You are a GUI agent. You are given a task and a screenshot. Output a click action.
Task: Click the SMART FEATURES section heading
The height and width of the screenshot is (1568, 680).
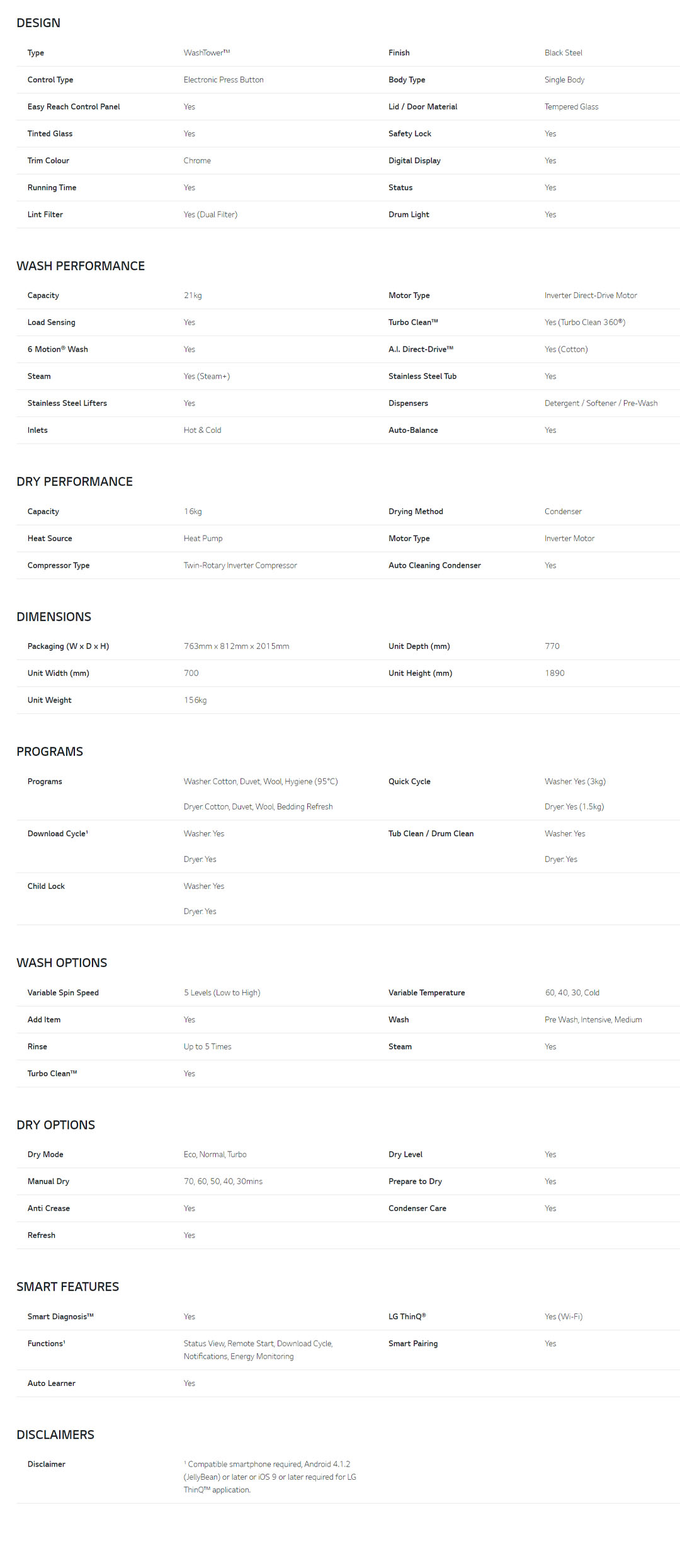click(67, 1287)
